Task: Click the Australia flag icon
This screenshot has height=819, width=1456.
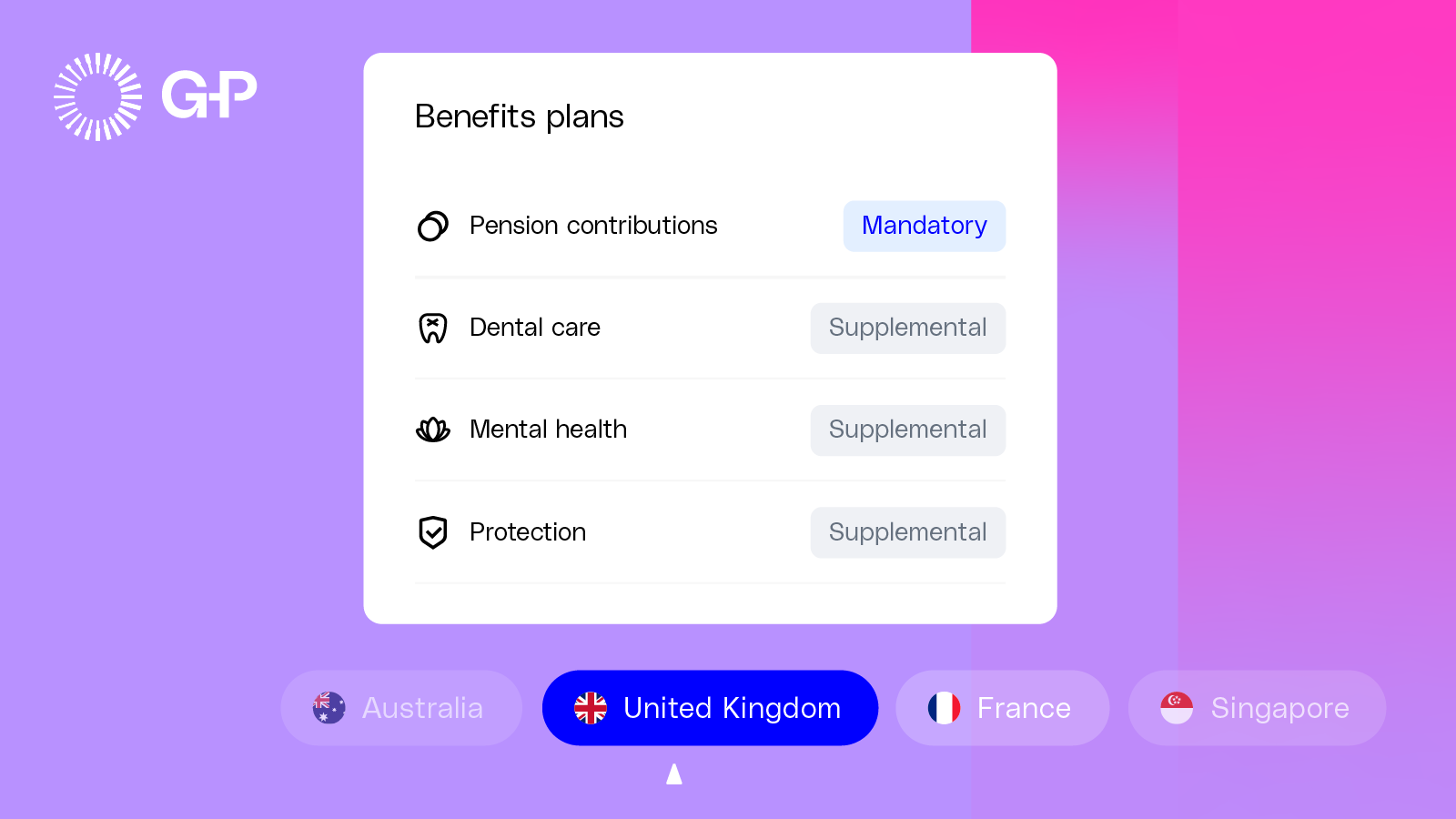Action: click(x=329, y=708)
